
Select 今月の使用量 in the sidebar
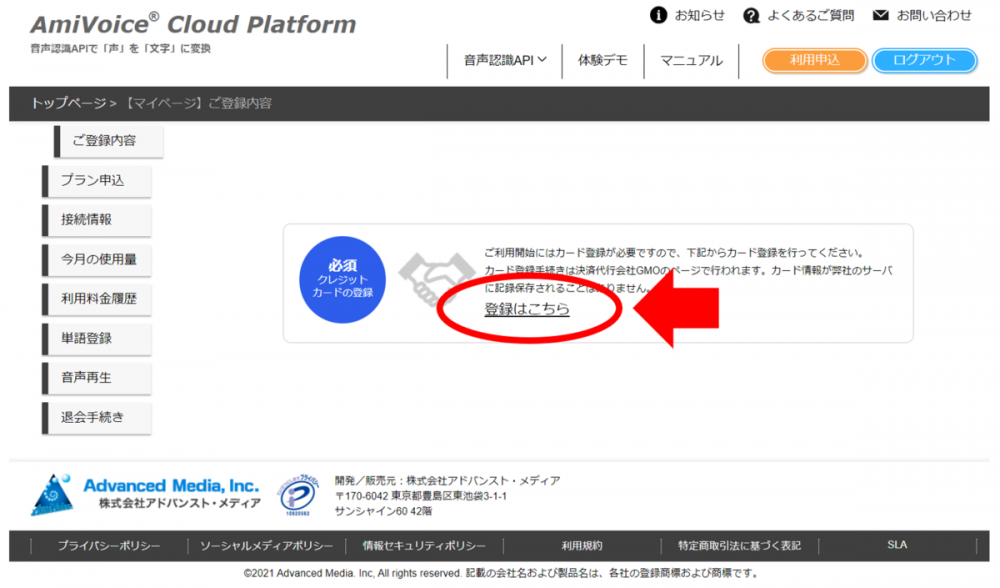coord(97,260)
